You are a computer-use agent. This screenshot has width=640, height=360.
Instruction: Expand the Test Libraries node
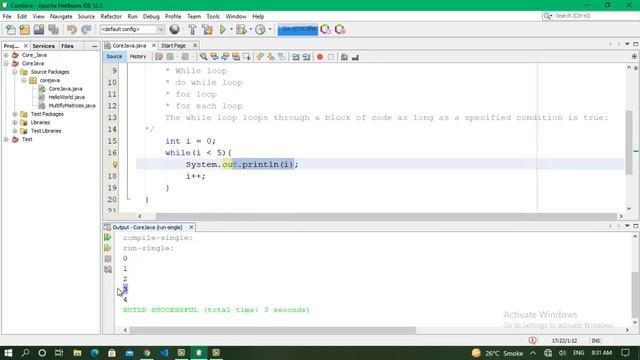15,131
